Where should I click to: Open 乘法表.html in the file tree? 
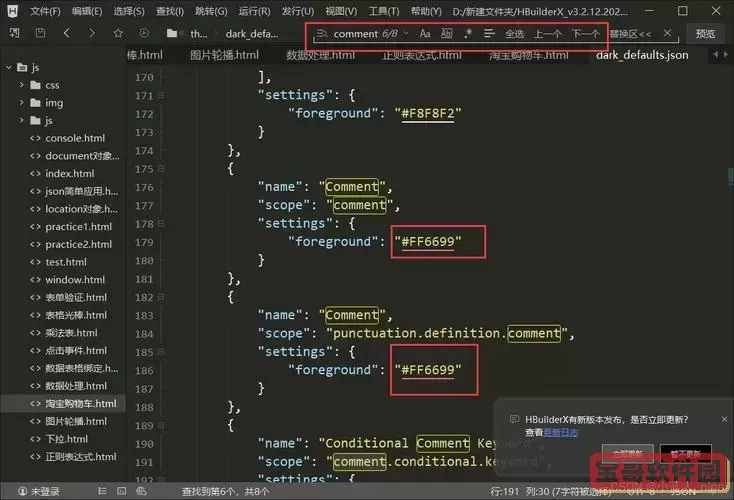click(71, 333)
